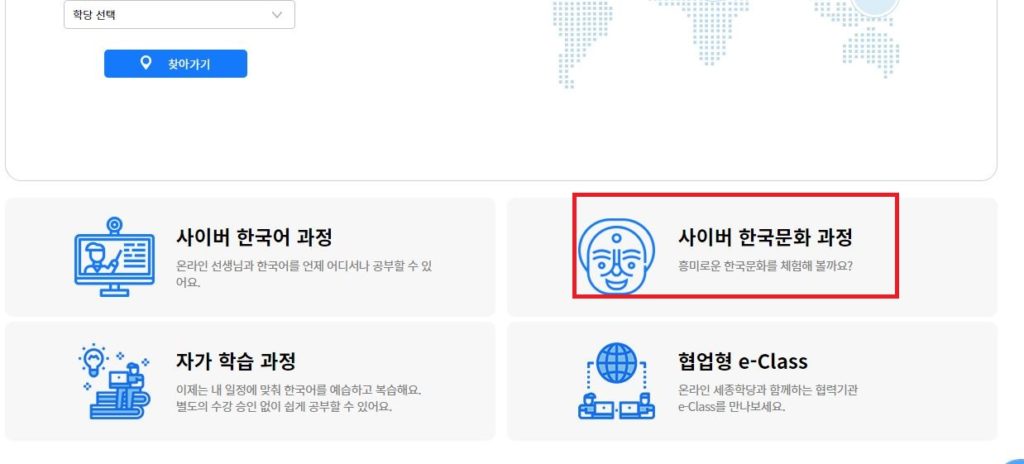Viewport: 1024px width, 464px height.
Task: Open the 사이버 한국어 과정 title link
Action: point(254,238)
